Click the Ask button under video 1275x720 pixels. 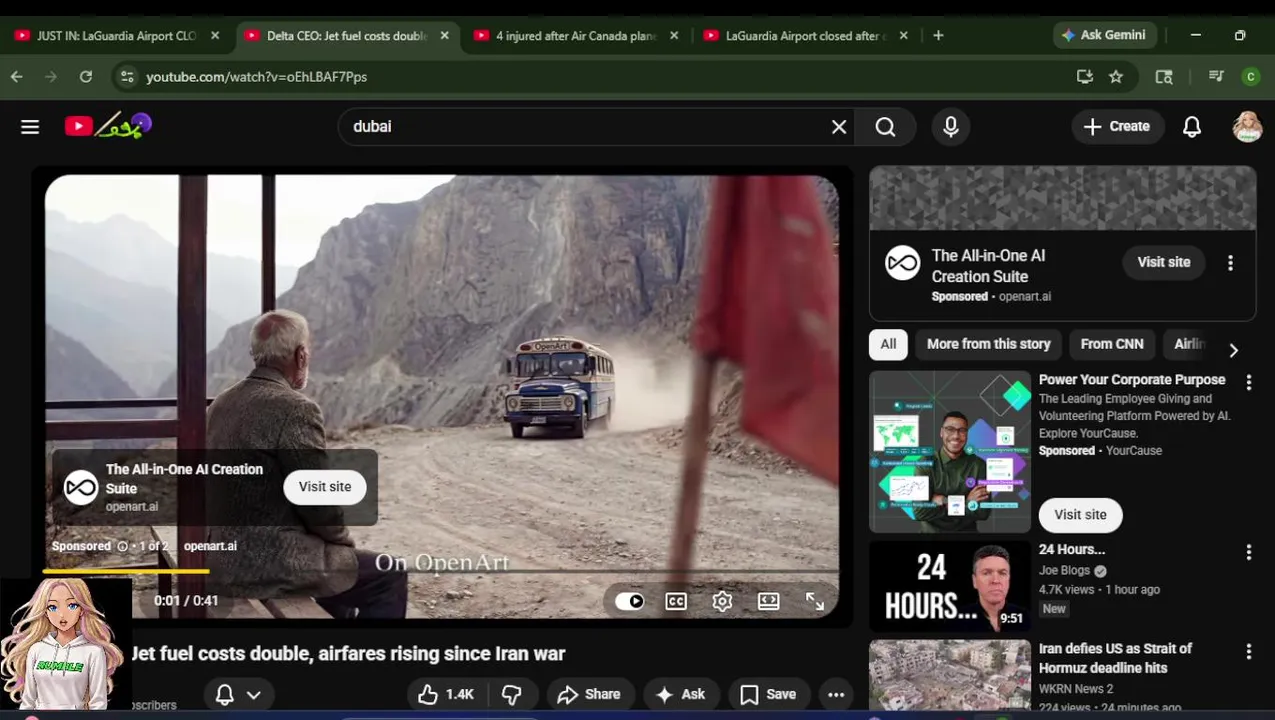click(x=680, y=694)
